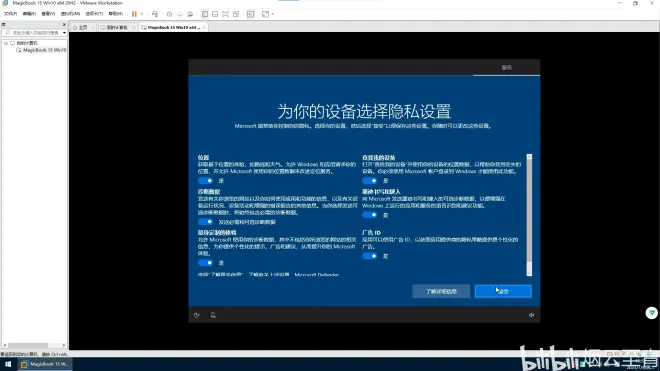The height and width of the screenshot is (371, 660).
Task: Click the library horizontal scrollbar right arrow
Action: (x=64, y=345)
